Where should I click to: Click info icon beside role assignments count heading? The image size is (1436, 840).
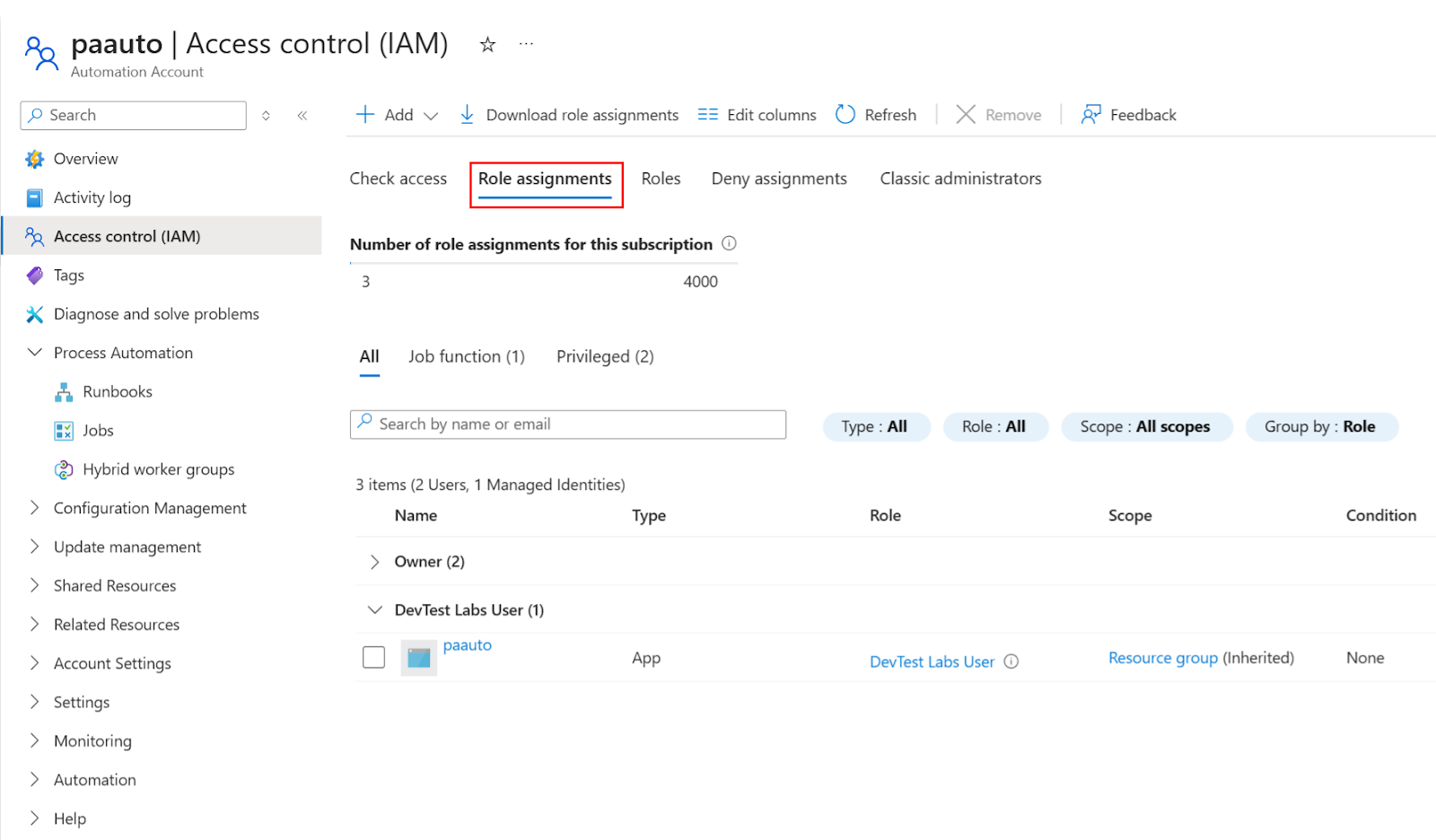point(729,243)
